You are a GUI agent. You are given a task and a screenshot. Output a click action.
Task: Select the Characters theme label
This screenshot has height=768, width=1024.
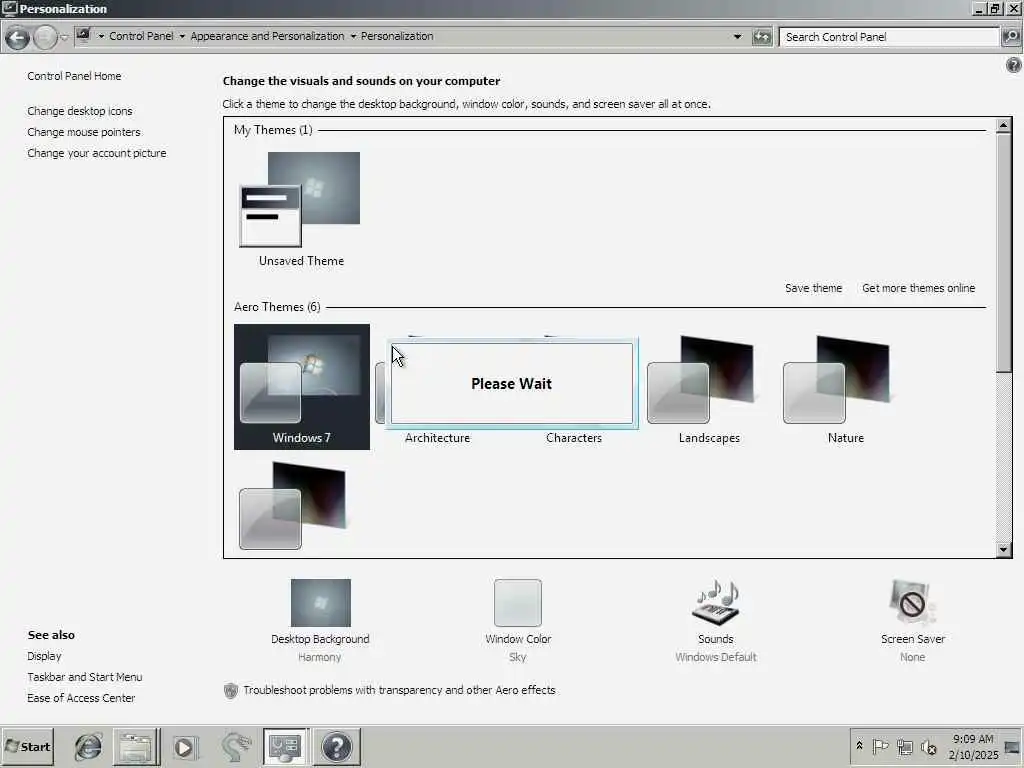574,438
